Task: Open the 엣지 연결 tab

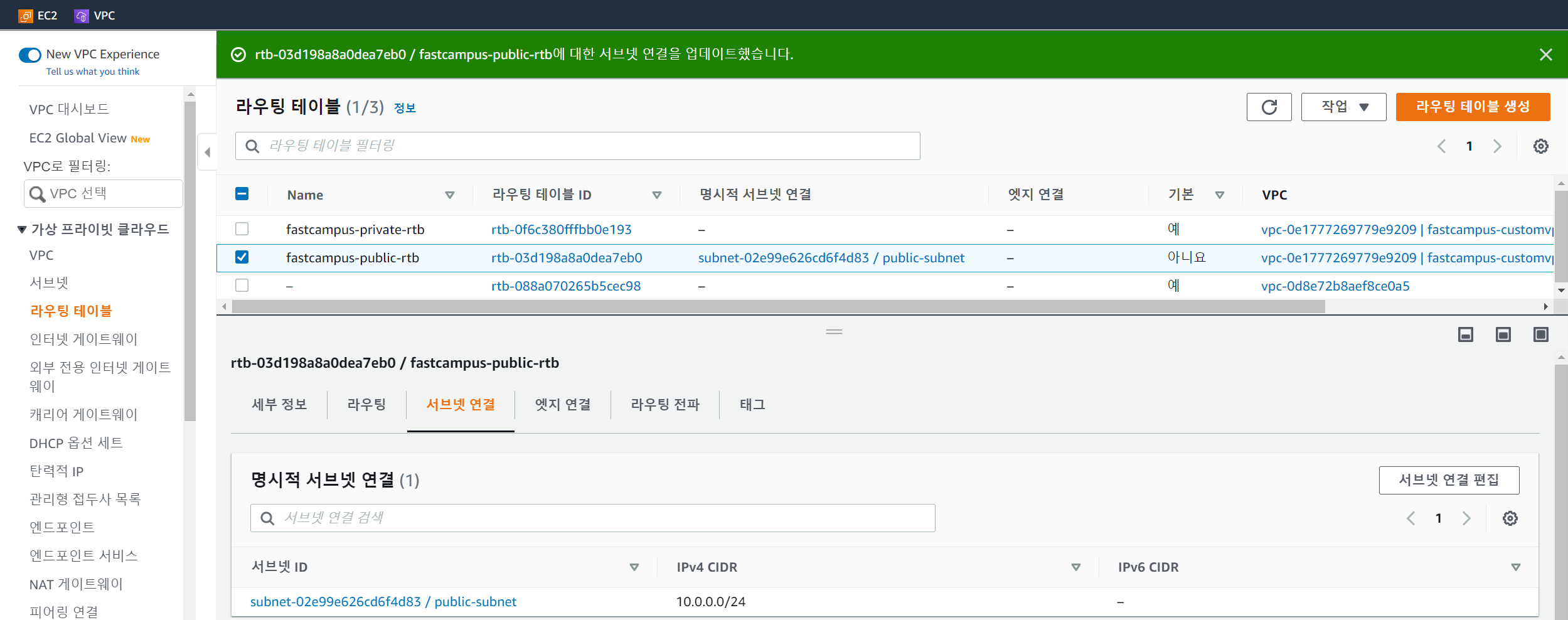Action: (x=563, y=405)
